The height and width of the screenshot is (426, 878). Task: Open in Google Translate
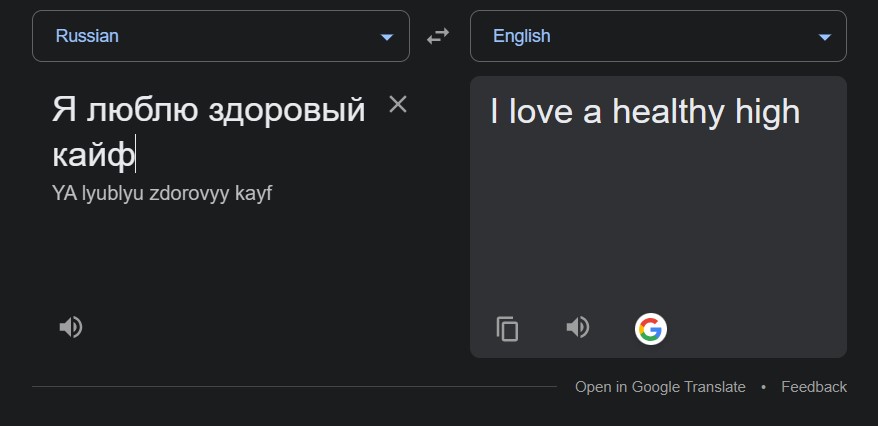point(660,387)
